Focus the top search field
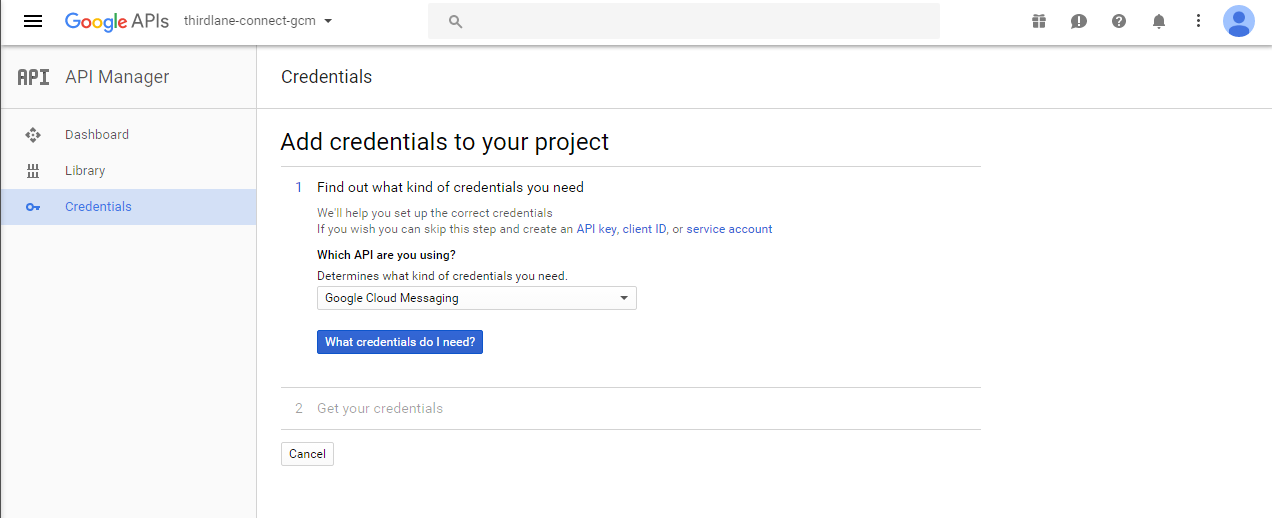 pos(684,21)
